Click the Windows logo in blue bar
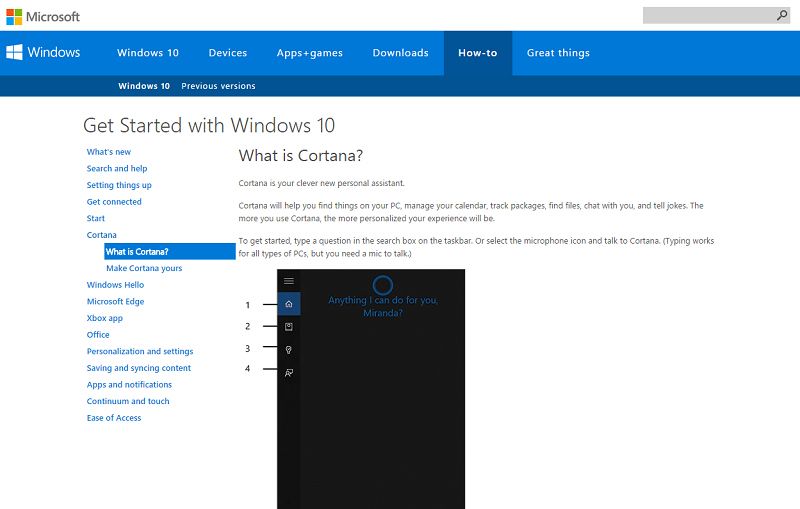Viewport: 800px width, 509px height. click(14, 52)
